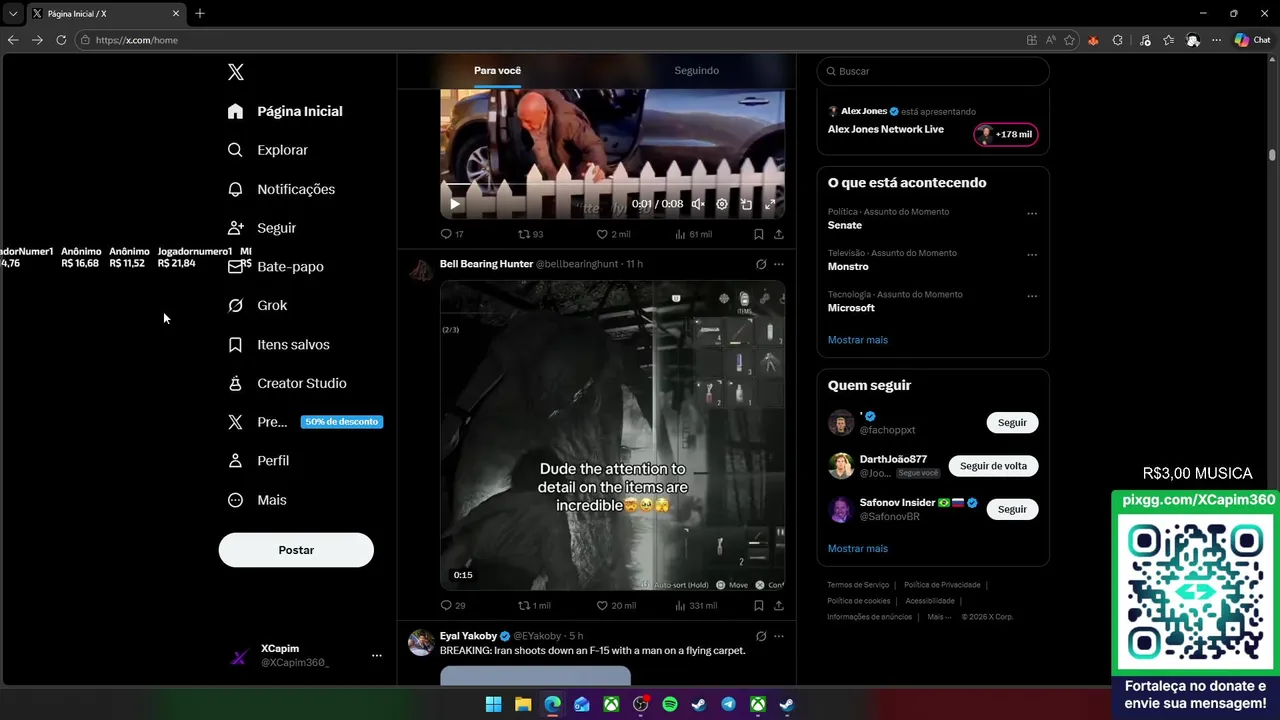Switch to the Seguindo tab
The width and height of the screenshot is (1280, 720).
696,71
